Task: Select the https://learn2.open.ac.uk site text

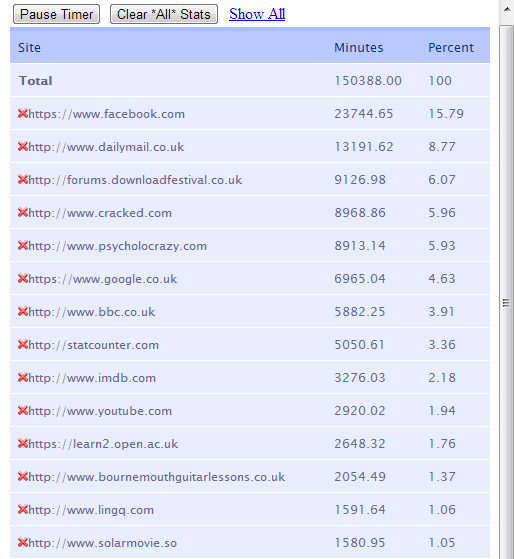Action: click(x=103, y=444)
